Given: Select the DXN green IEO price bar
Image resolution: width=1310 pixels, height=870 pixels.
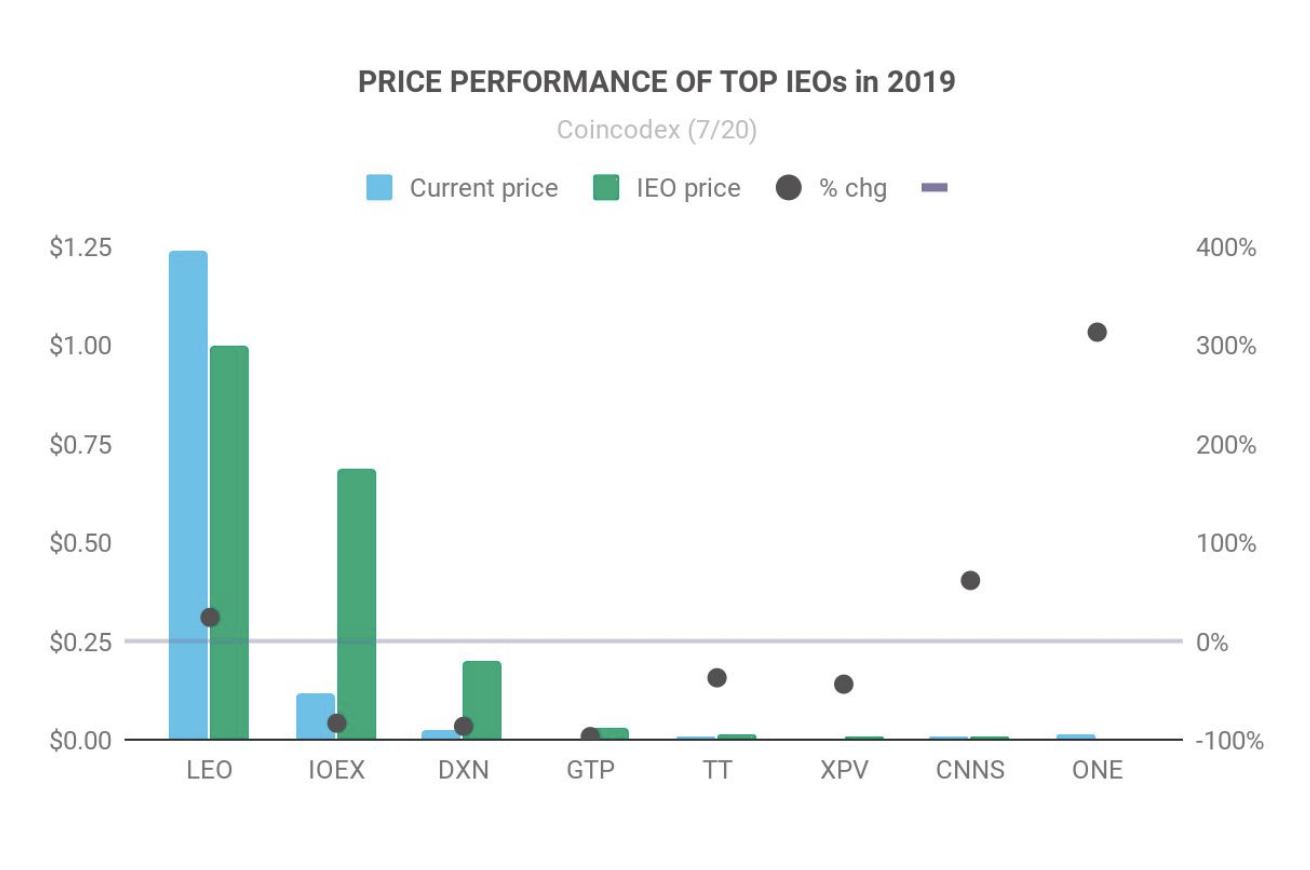Looking at the screenshot, I should 482,700.
